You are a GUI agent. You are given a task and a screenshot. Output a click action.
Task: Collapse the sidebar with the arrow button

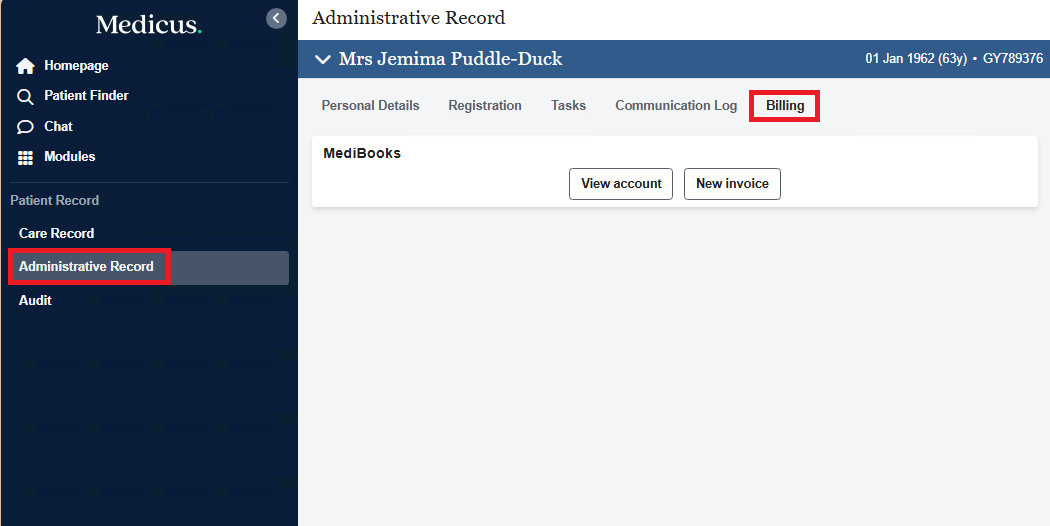(276, 18)
